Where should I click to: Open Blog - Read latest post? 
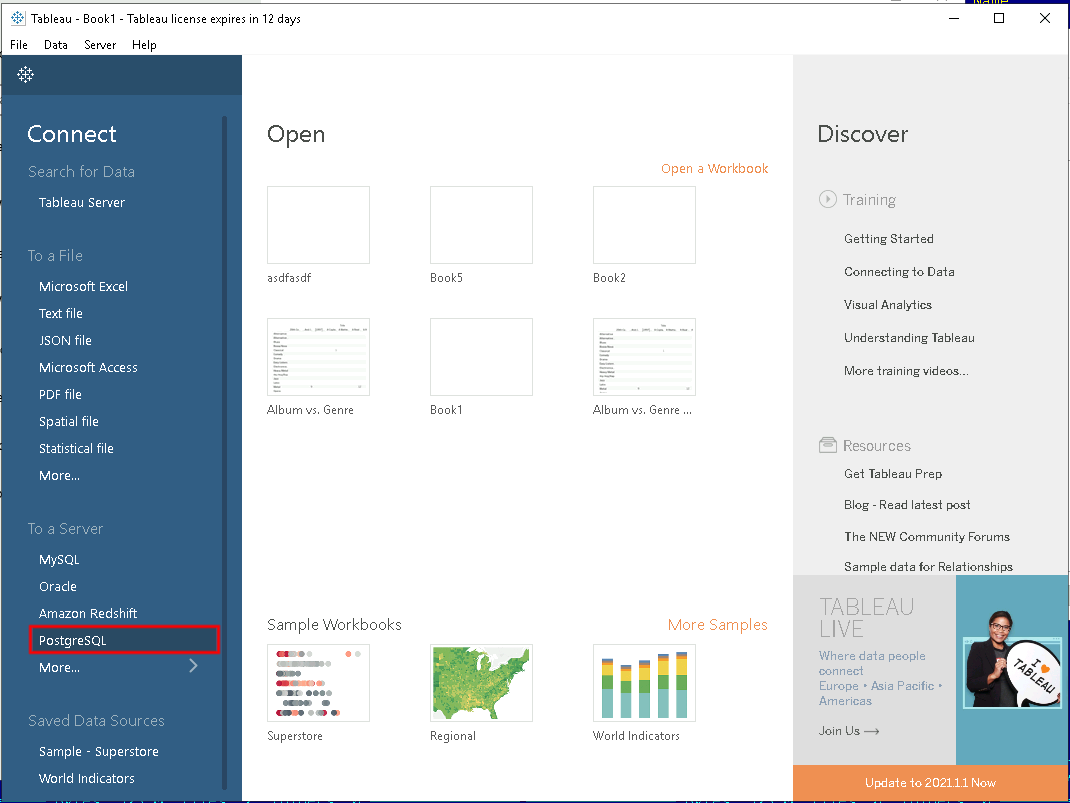tap(907, 505)
